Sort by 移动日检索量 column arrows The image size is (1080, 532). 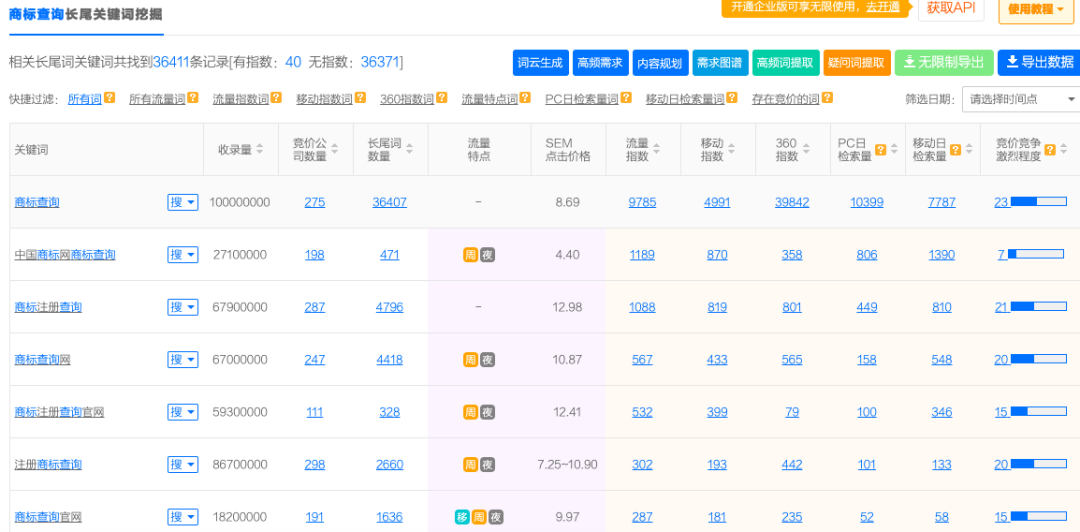pyautogui.click(x=969, y=150)
